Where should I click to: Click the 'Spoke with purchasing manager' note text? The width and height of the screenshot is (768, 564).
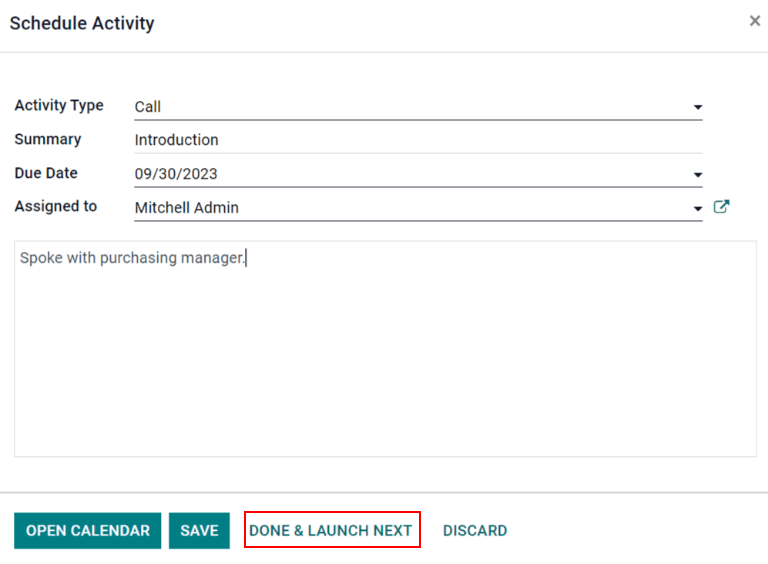click(132, 258)
